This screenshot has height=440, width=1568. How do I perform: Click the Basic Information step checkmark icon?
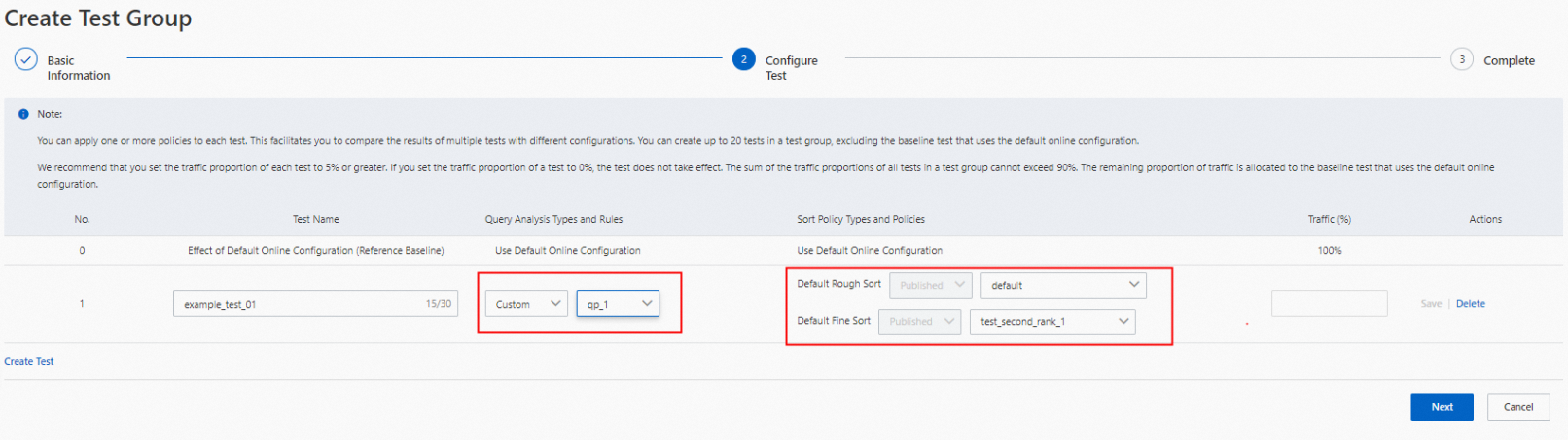coord(26,59)
